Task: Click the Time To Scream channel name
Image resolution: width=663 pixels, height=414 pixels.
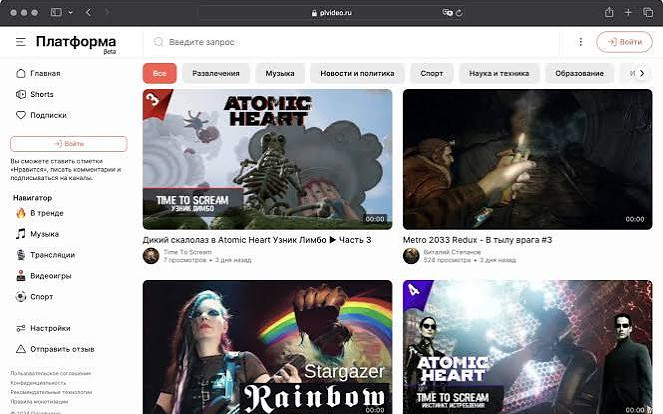Action: tap(188, 252)
